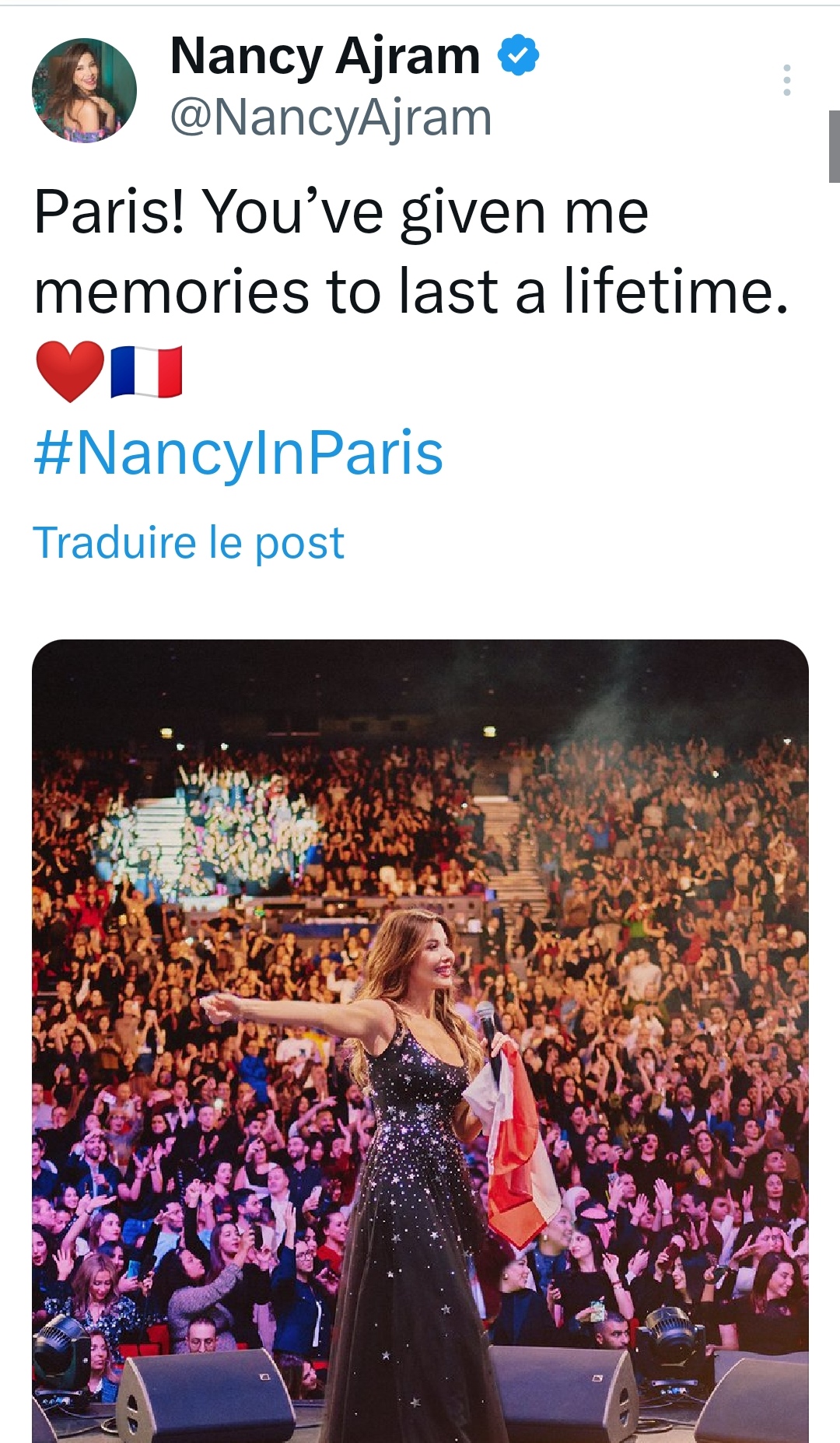This screenshot has width=840, height=1443.
Task: Open the @NancyAjram handle
Action: tap(331, 117)
